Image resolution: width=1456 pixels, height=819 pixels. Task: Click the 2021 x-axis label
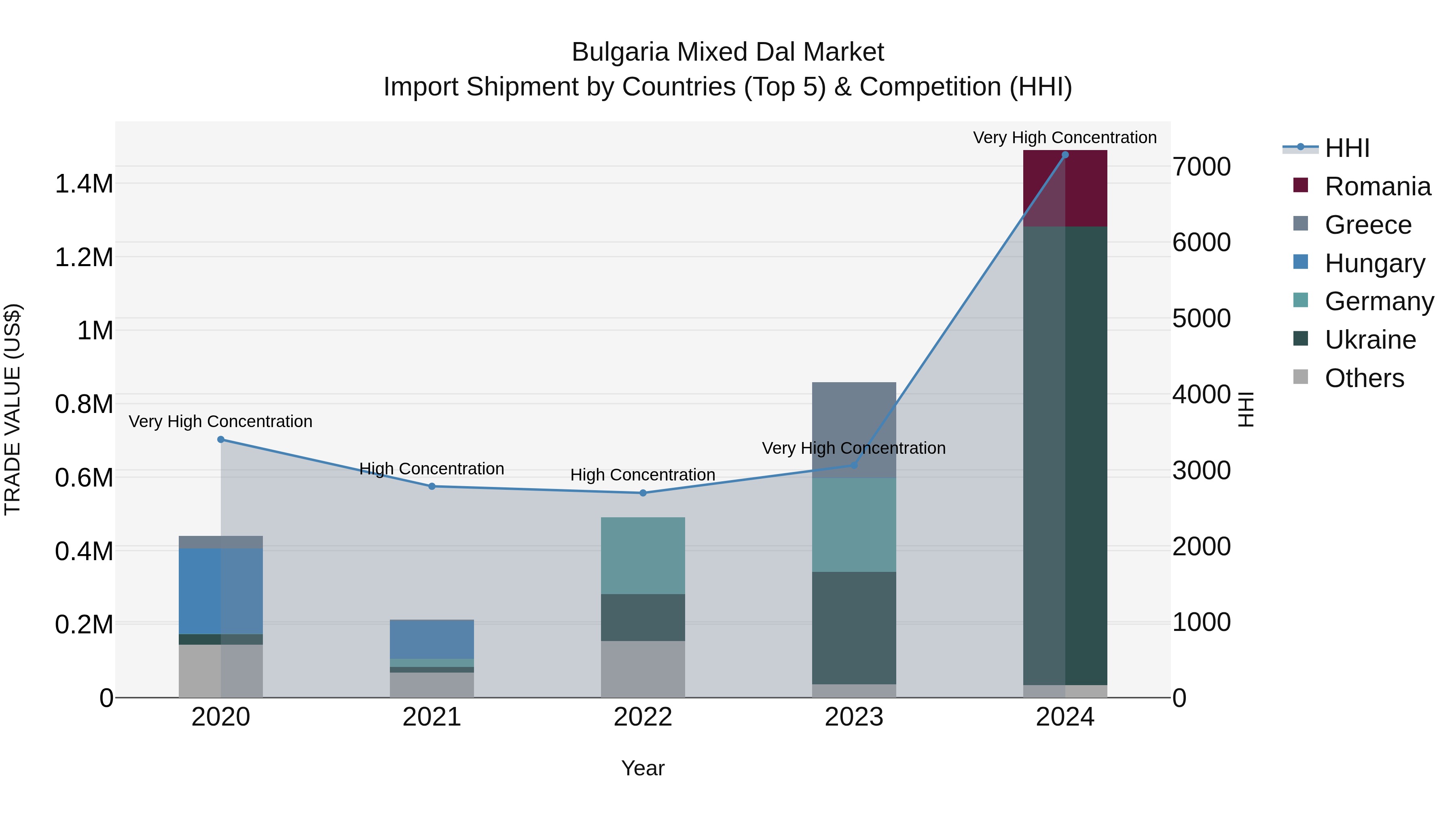click(x=432, y=717)
